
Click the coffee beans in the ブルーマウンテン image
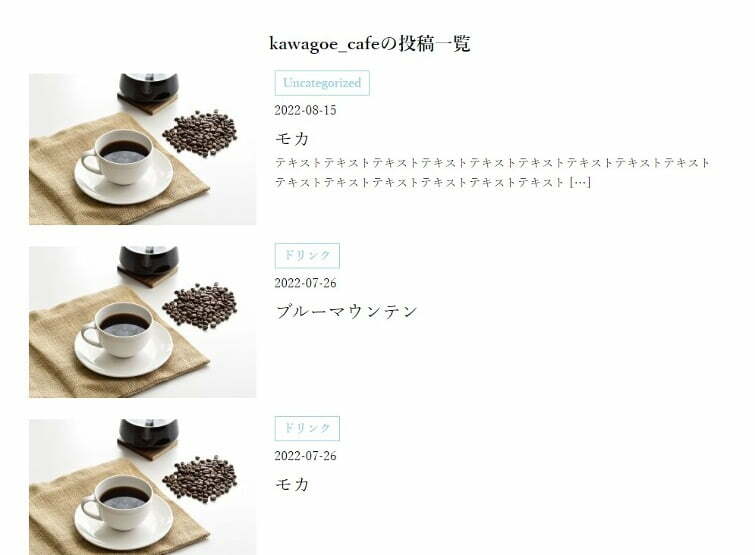point(200,306)
